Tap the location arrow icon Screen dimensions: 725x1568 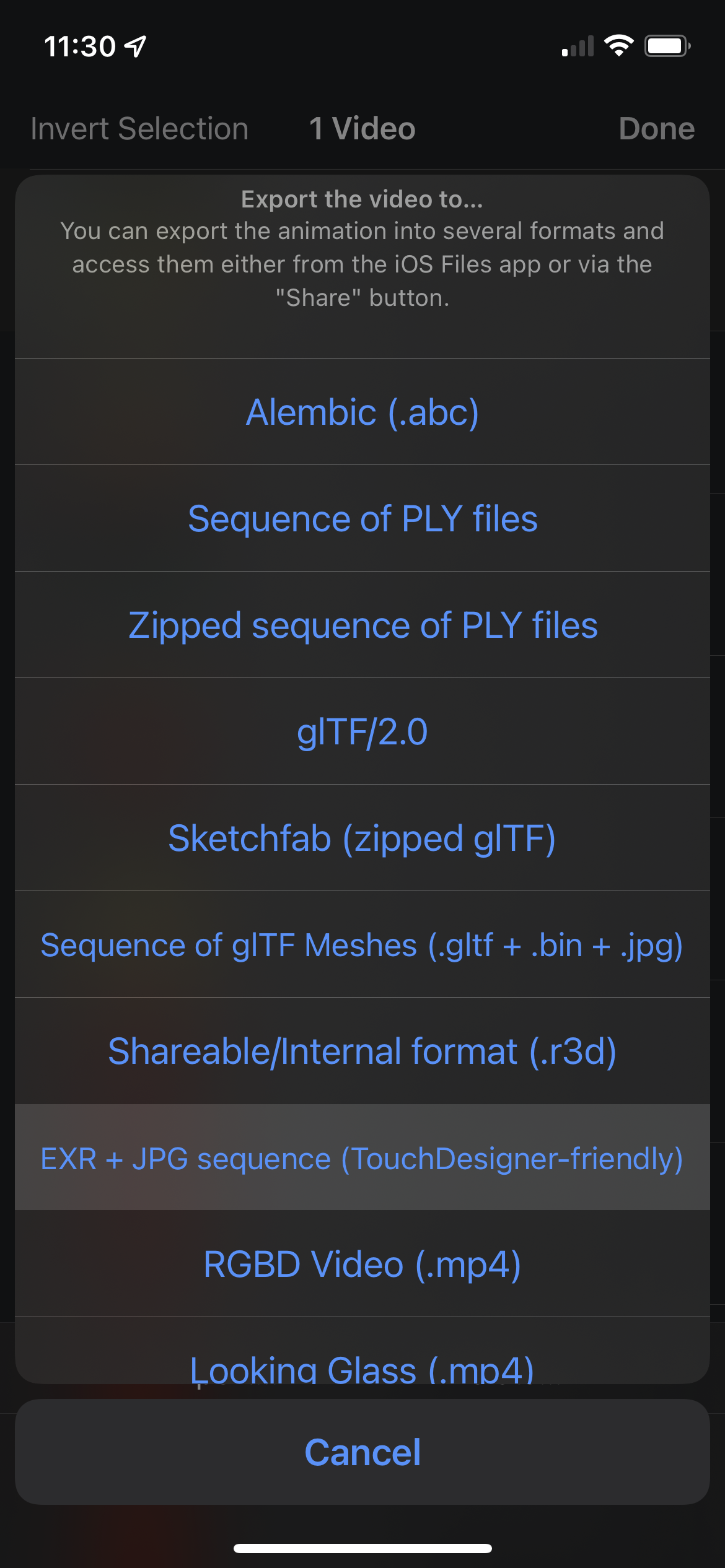pos(135,46)
